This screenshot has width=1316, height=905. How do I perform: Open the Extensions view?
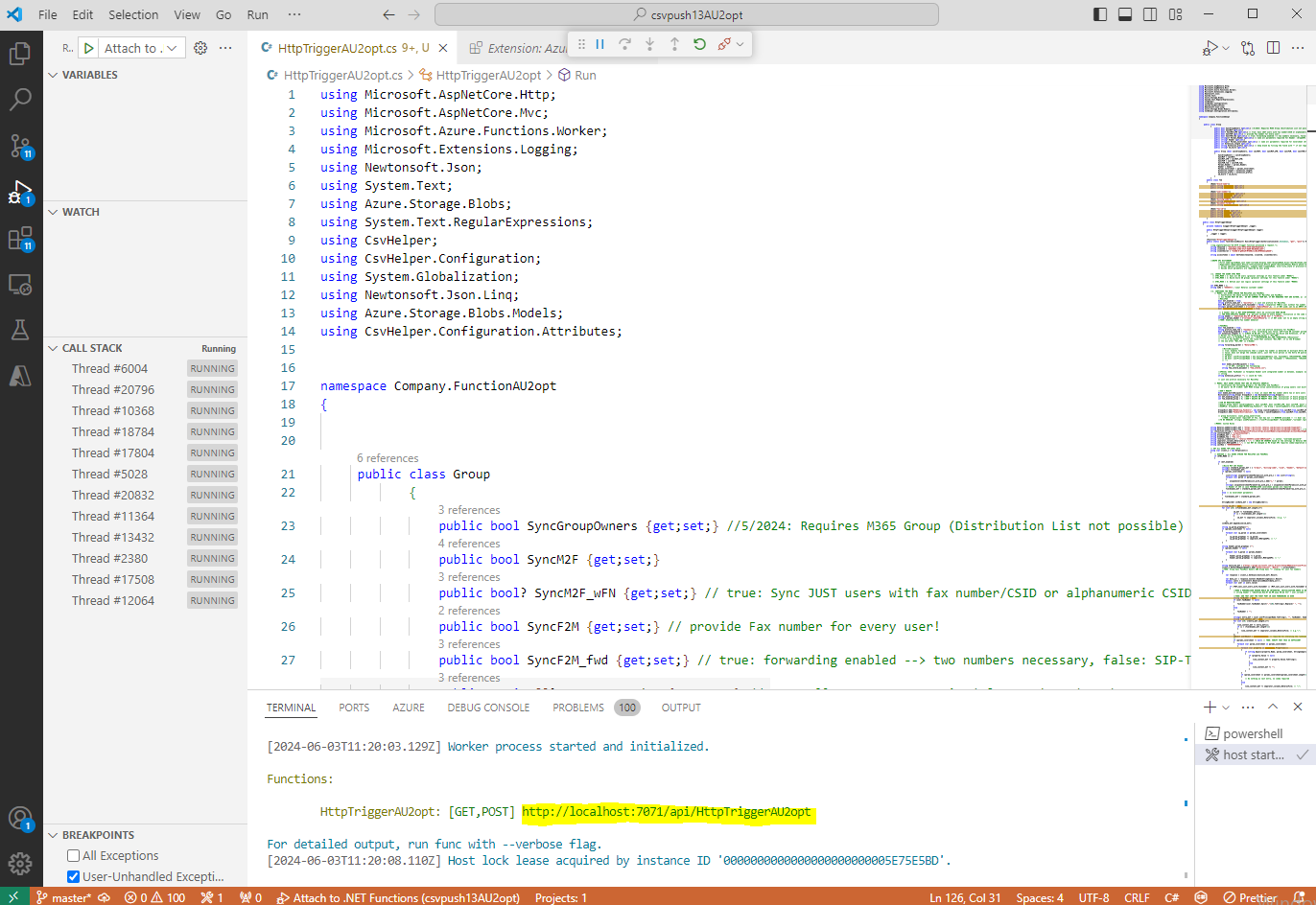point(20,239)
